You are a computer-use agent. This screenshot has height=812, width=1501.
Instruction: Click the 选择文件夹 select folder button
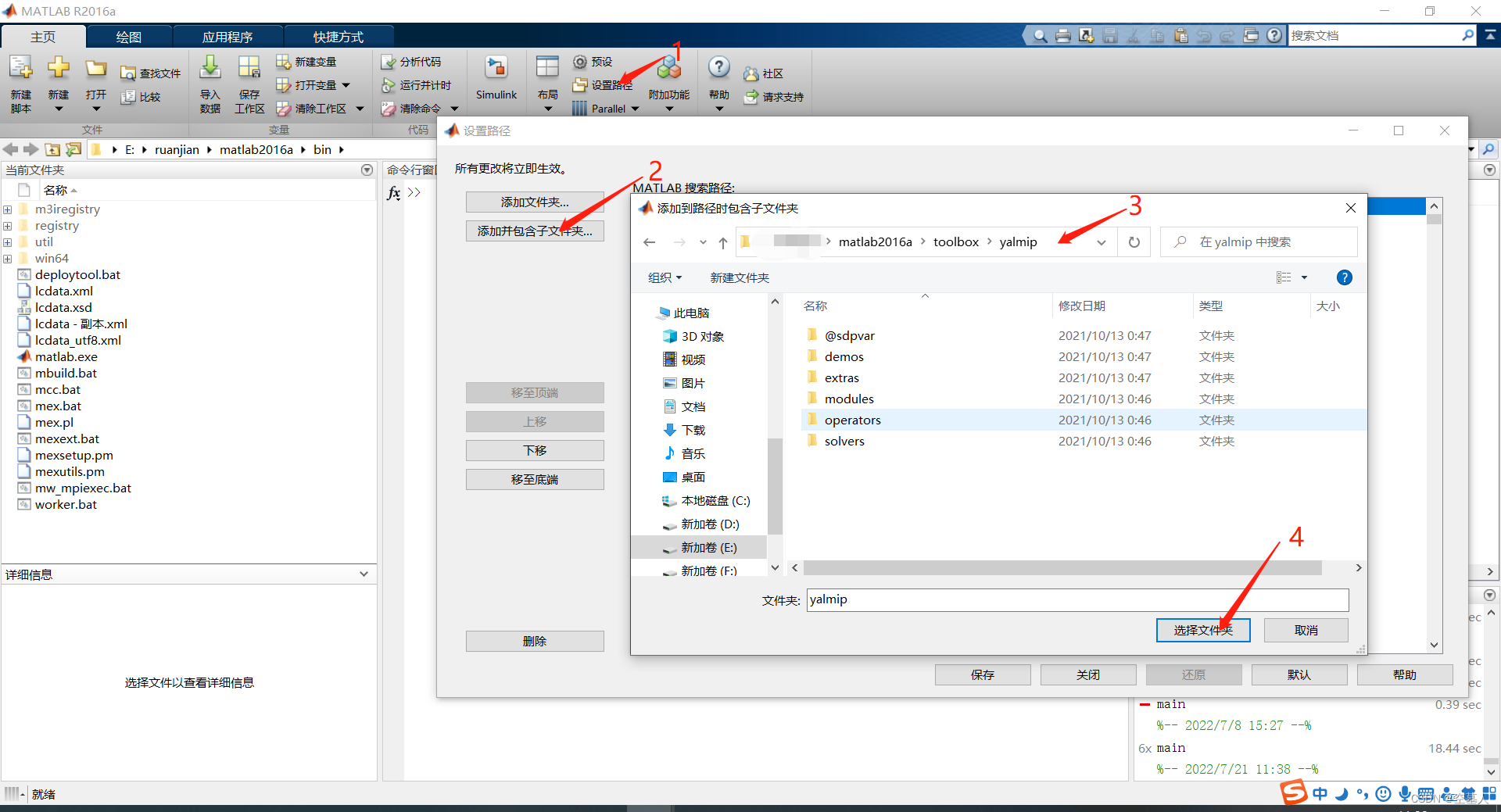[1203, 631]
